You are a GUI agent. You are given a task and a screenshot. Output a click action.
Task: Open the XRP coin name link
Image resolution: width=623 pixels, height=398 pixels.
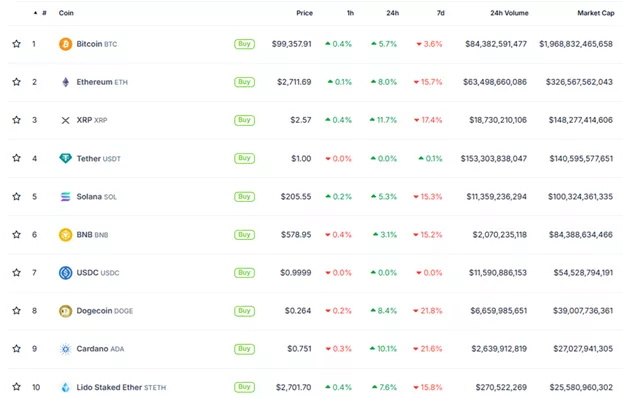click(92, 120)
